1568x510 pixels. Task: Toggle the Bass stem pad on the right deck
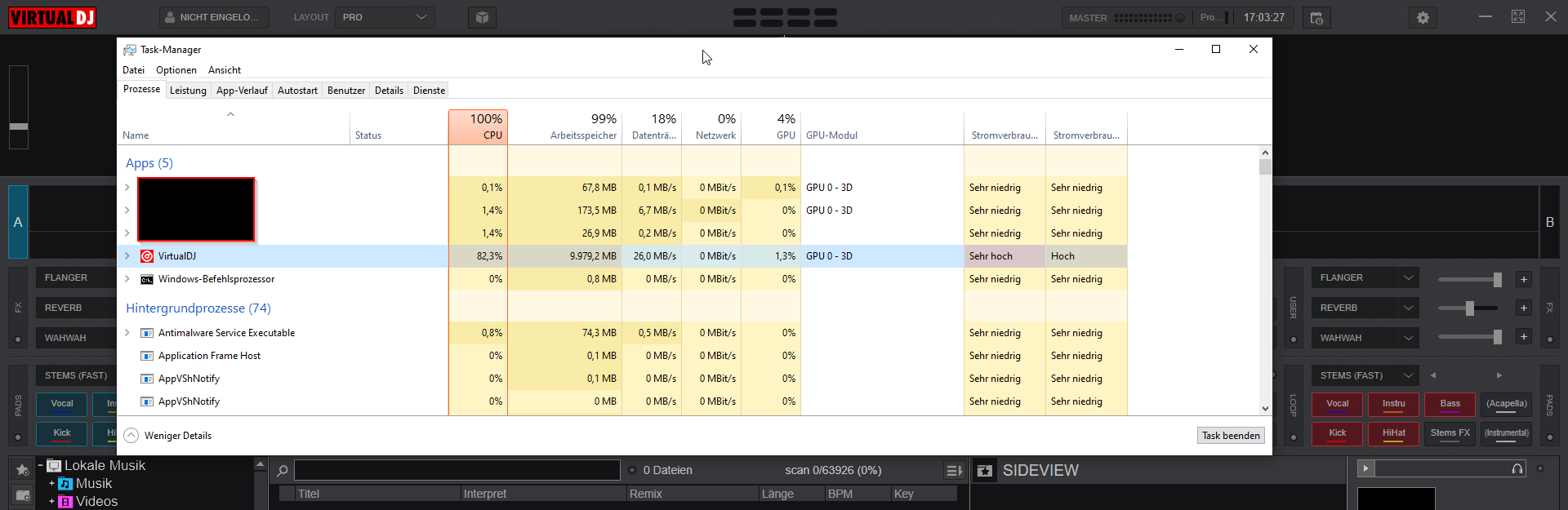[x=1450, y=405]
